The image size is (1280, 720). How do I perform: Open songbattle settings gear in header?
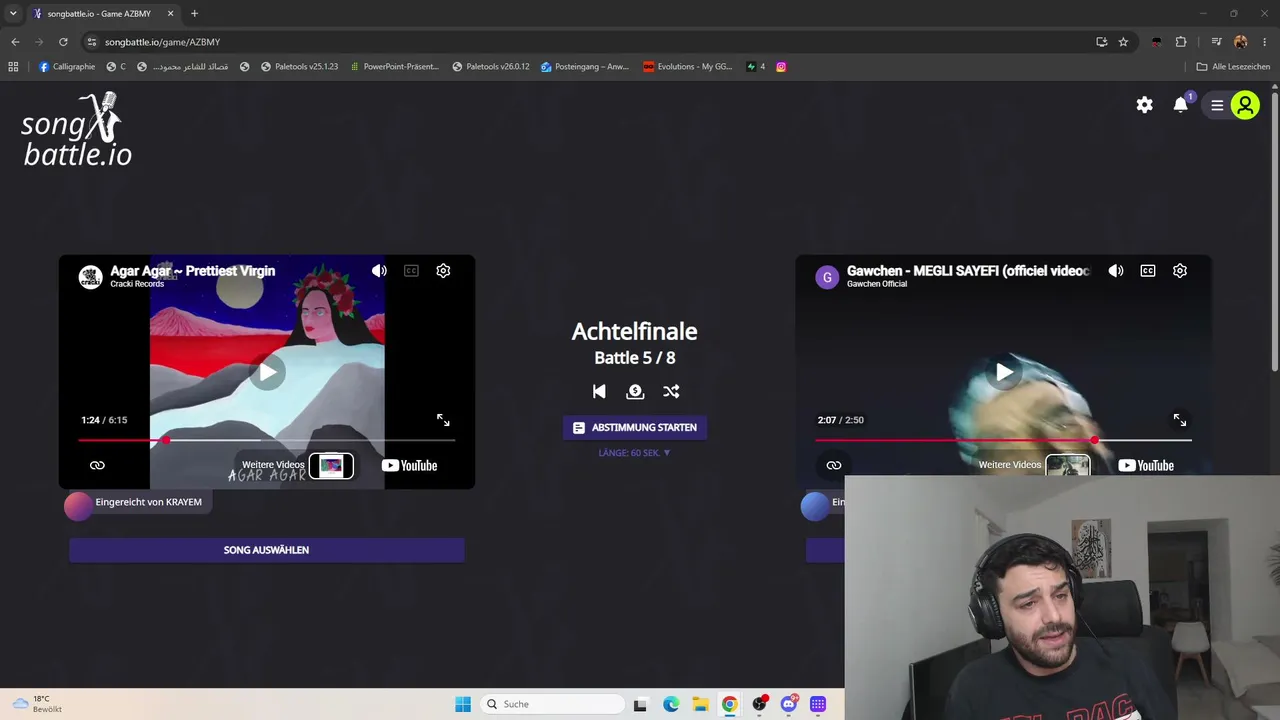(1145, 105)
